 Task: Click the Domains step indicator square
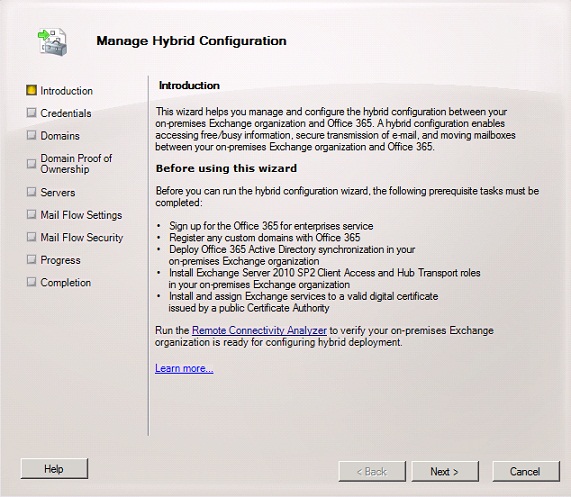(31, 135)
